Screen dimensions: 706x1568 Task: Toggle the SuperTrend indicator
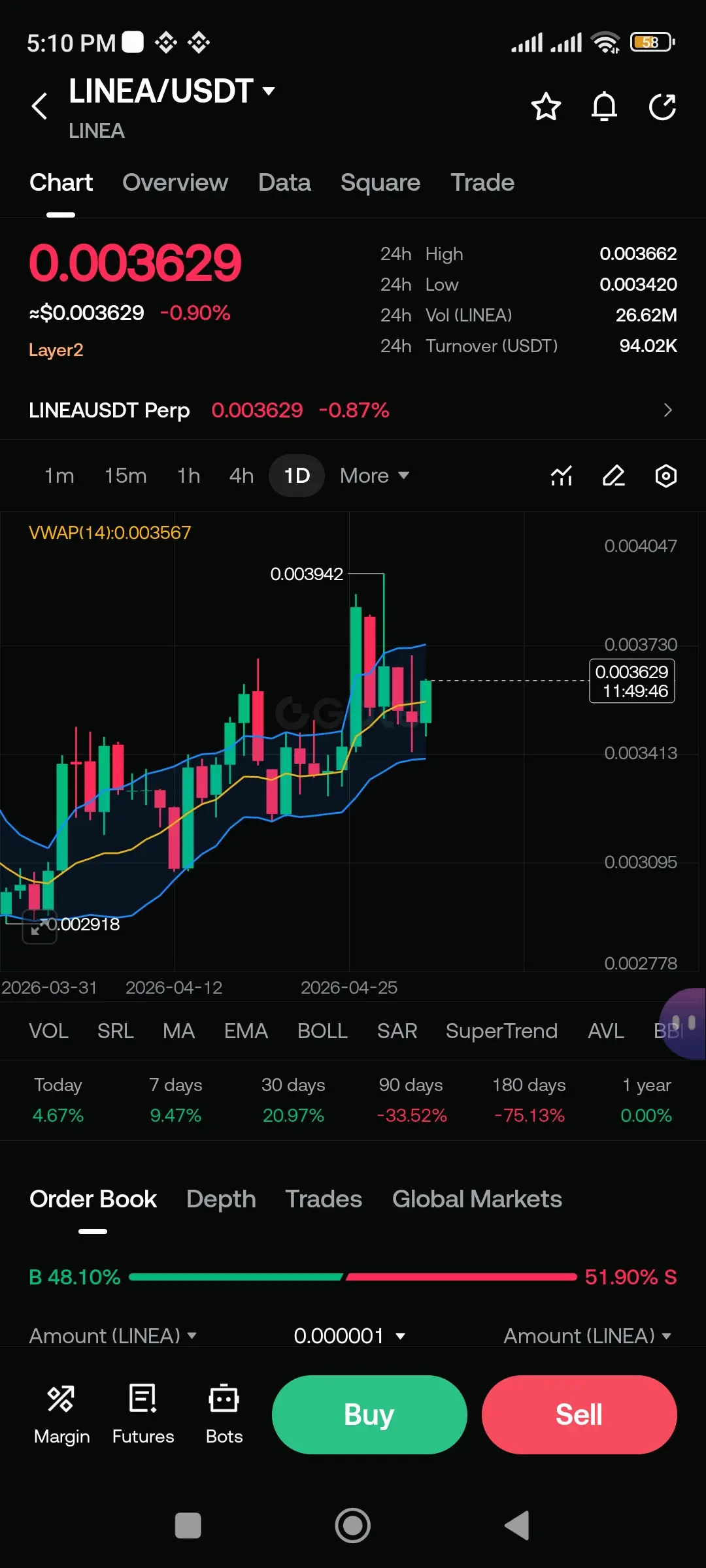pos(501,1031)
